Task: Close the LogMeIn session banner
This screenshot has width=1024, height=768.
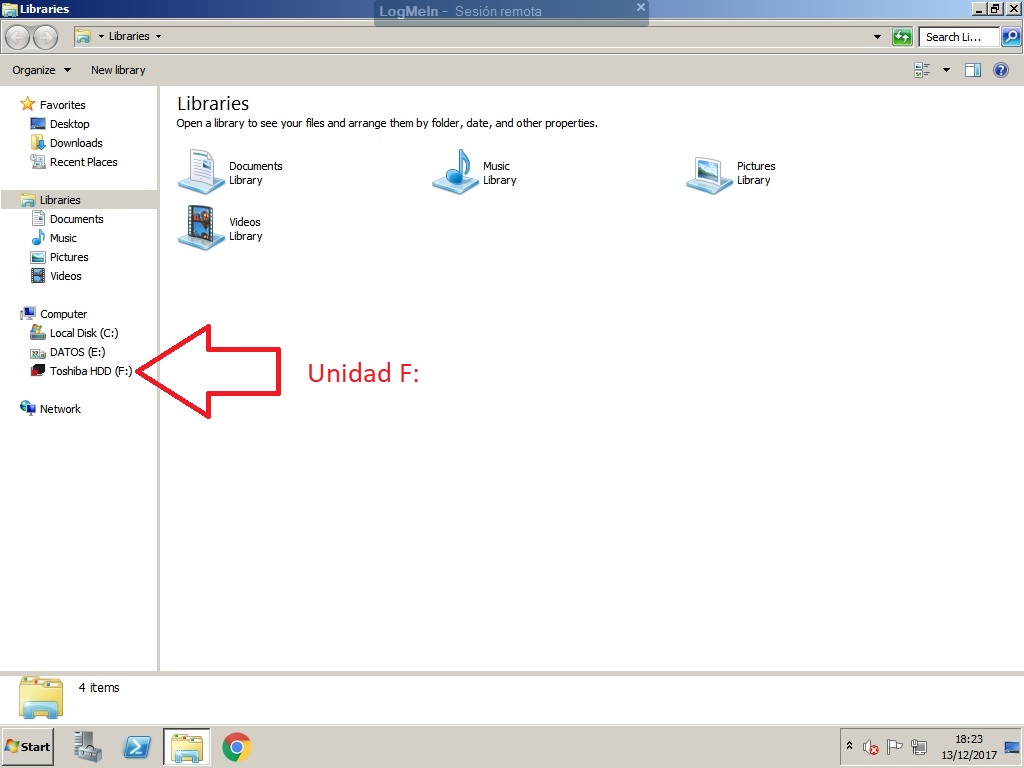Action: [641, 7]
